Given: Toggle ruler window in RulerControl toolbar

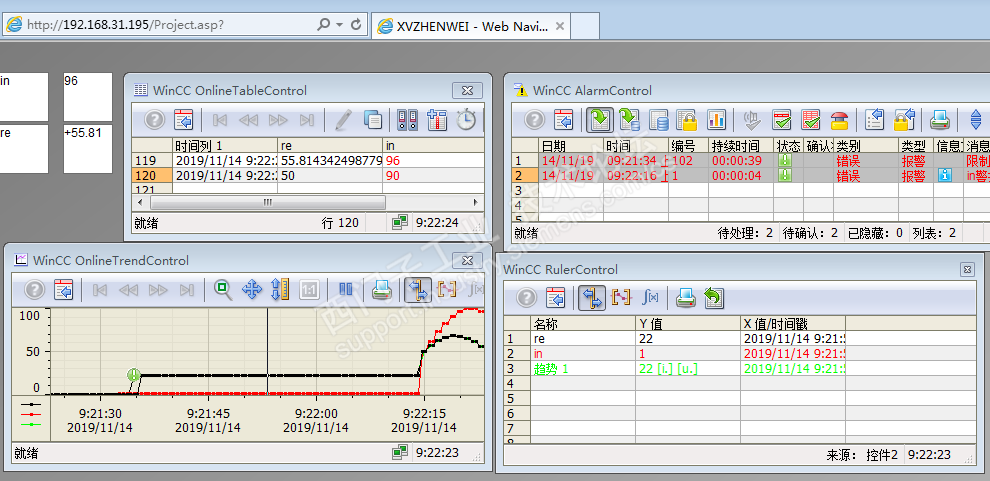Looking at the screenshot, I should pyautogui.click(x=592, y=297).
